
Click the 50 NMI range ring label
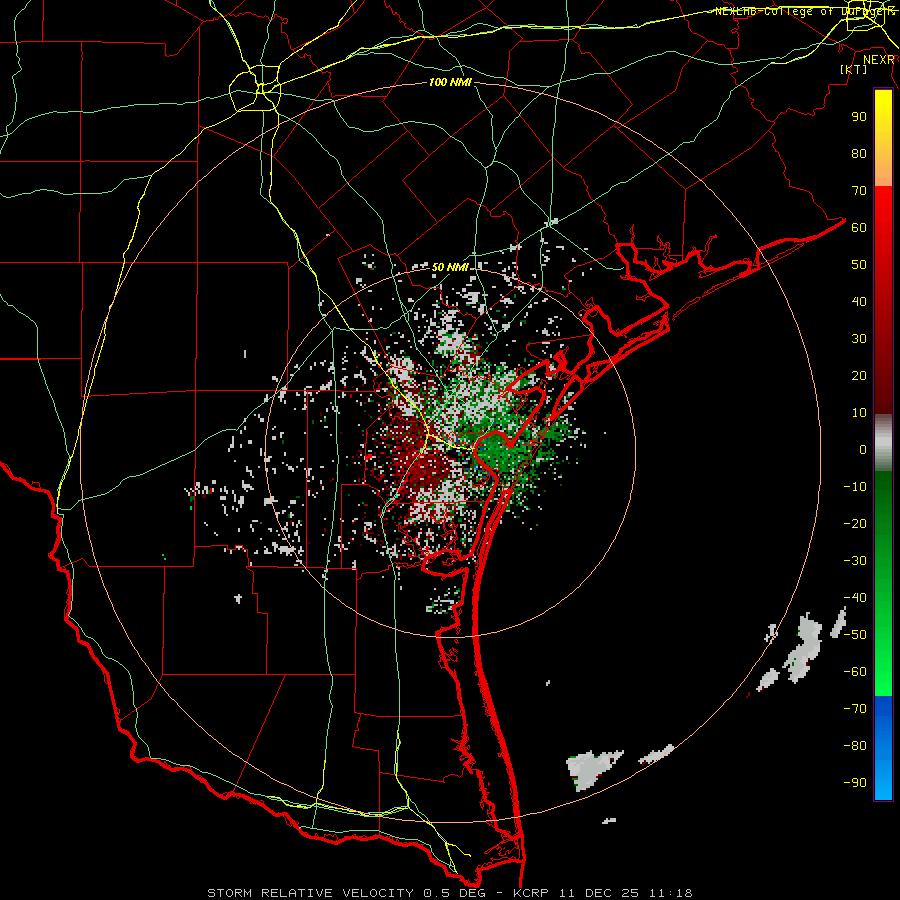[450, 267]
